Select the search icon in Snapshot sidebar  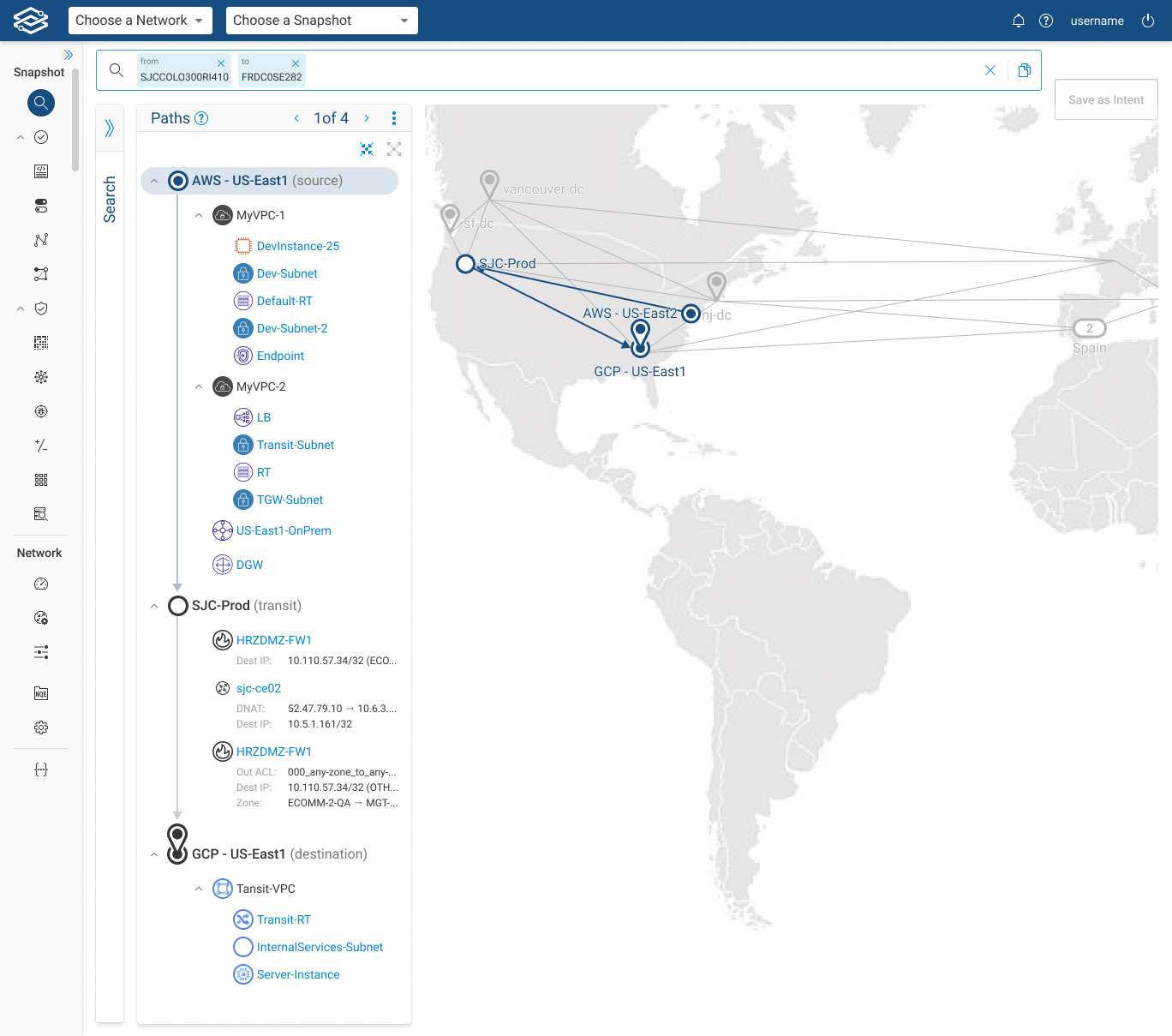[40, 103]
